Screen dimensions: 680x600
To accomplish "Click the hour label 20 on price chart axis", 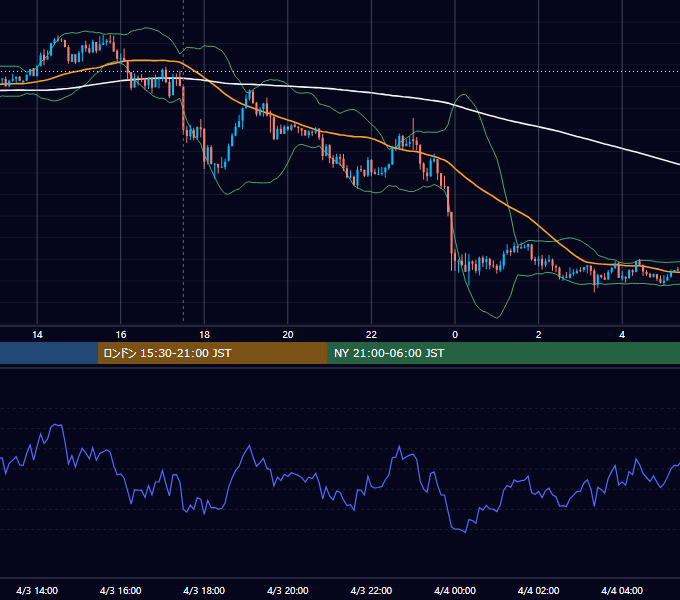I will (x=288, y=335).
